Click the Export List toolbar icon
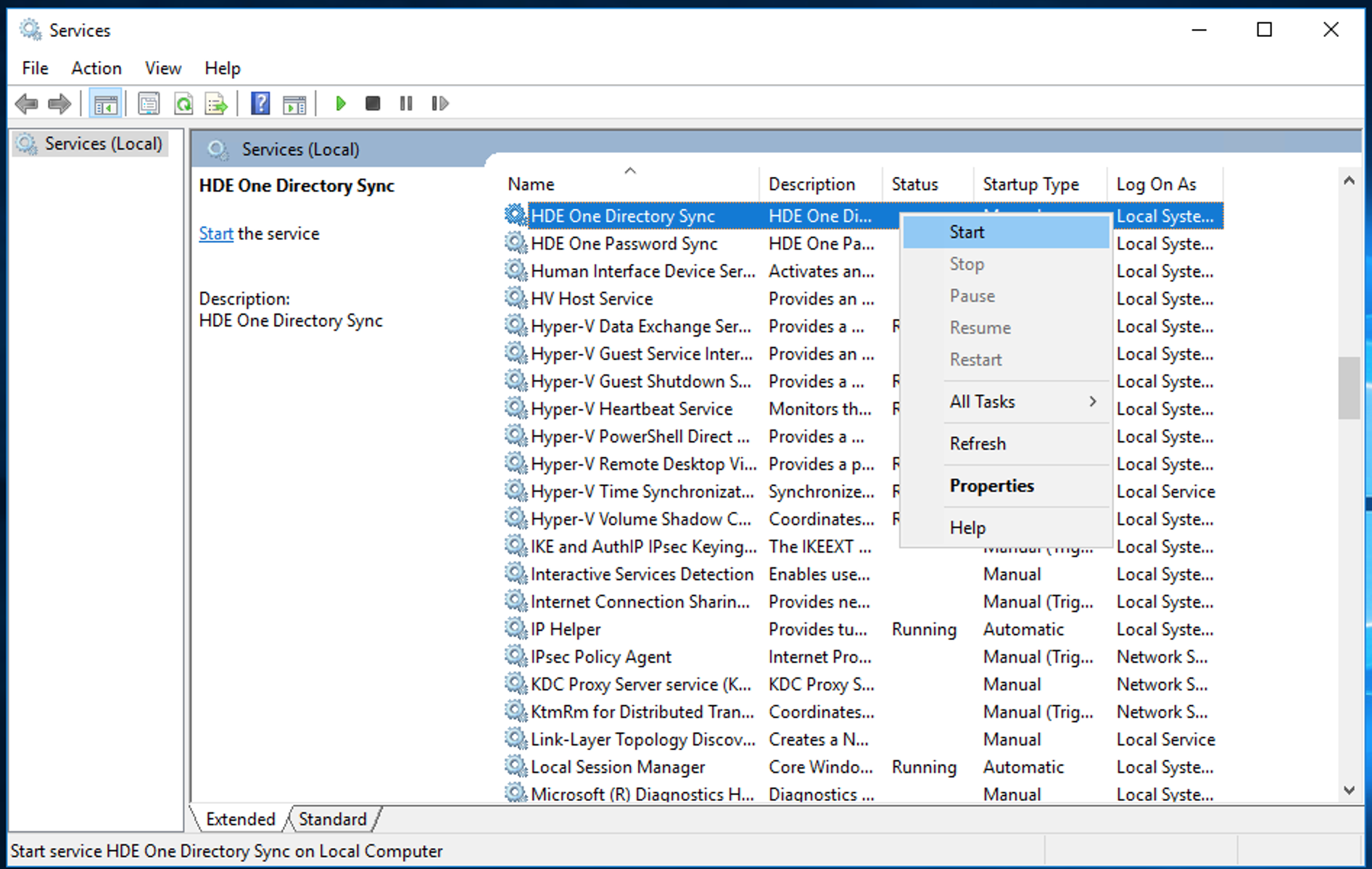This screenshot has width=1372, height=869. [216, 104]
